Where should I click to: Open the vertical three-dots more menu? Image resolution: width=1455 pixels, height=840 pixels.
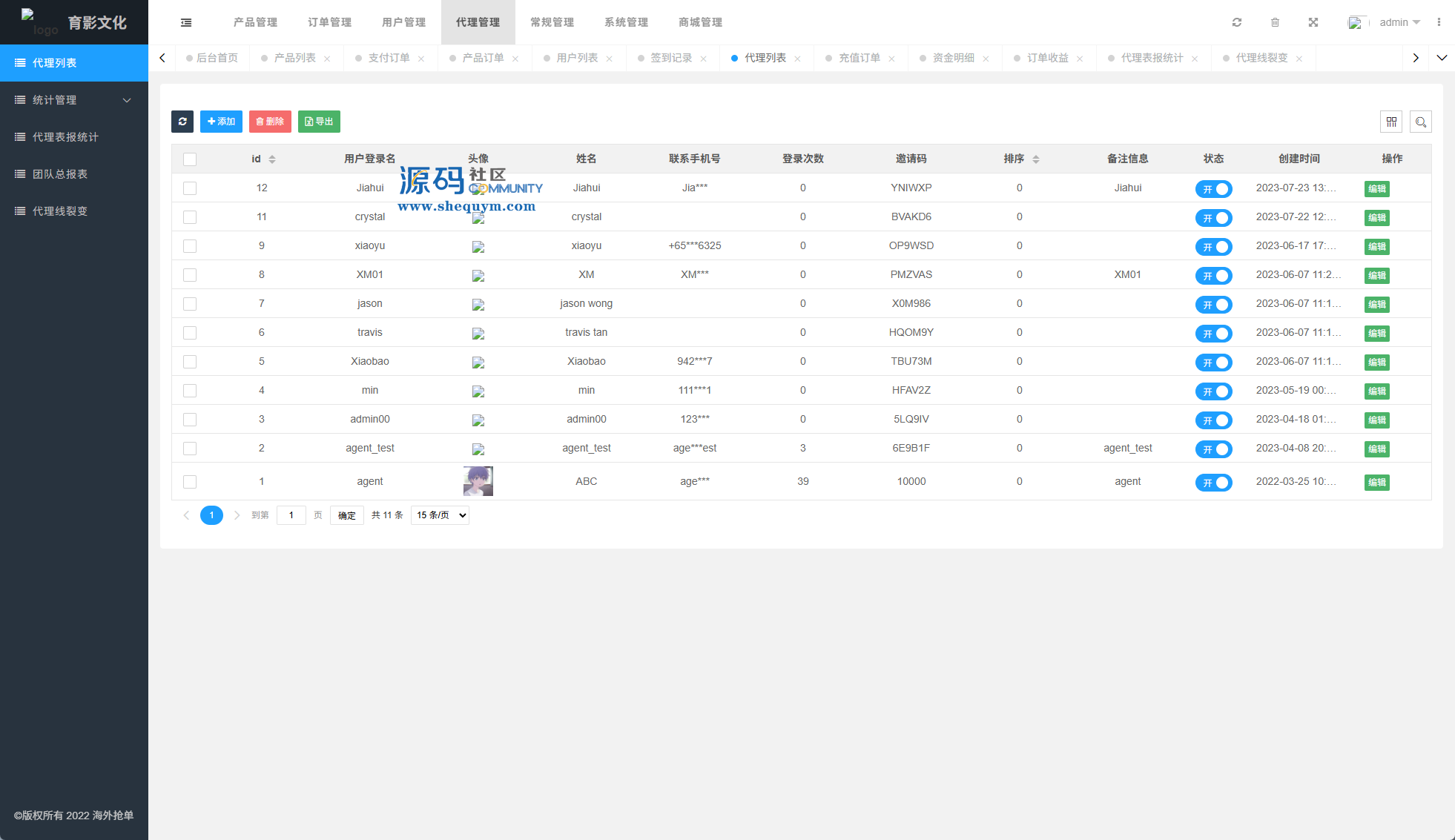point(1439,22)
